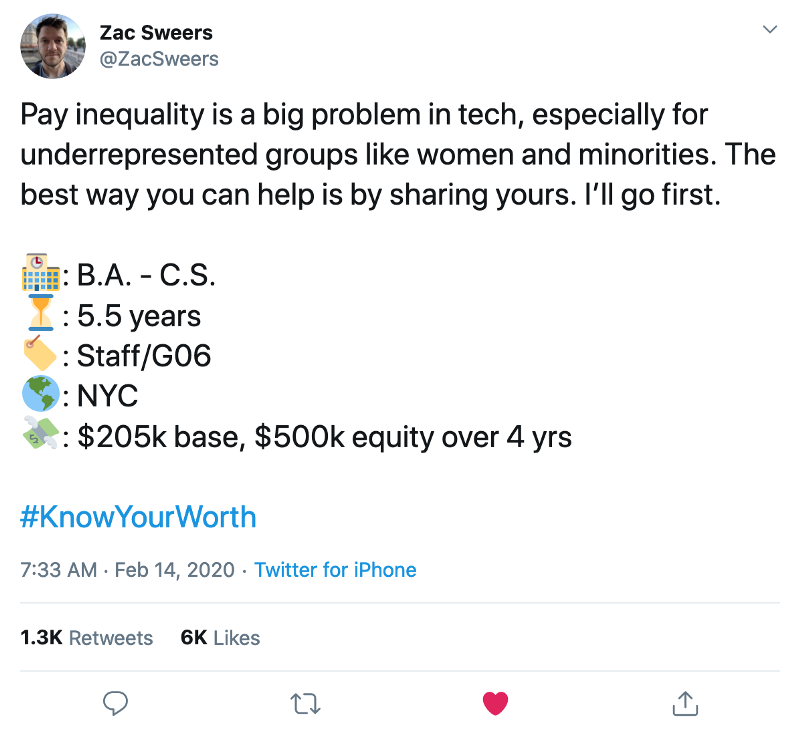Unlike the tweet via red heart
The width and height of the screenshot is (800, 735).
[495, 703]
